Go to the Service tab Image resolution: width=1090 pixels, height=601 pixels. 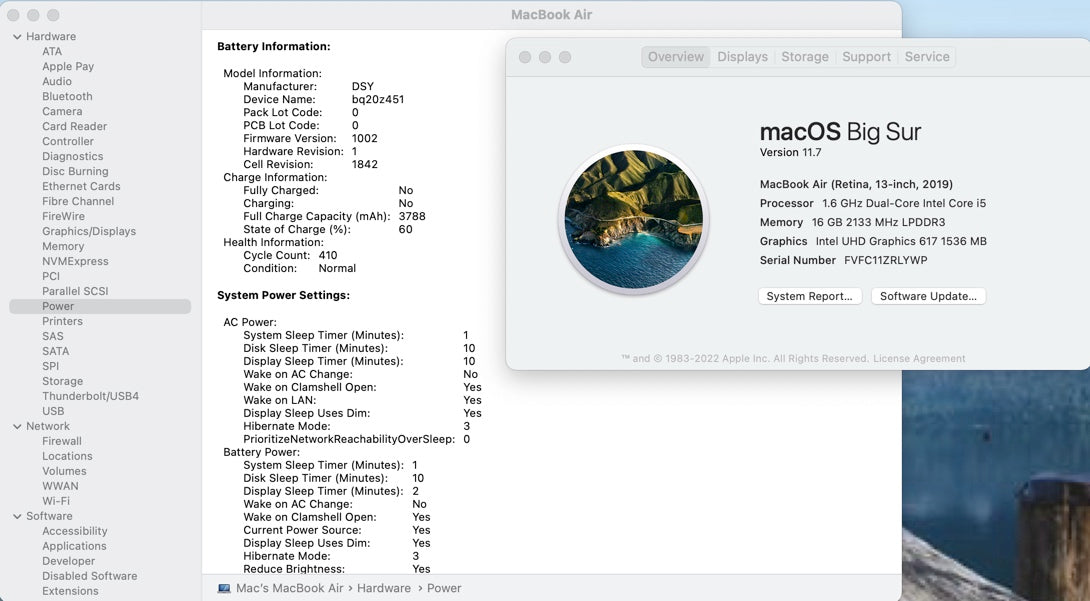tap(926, 57)
